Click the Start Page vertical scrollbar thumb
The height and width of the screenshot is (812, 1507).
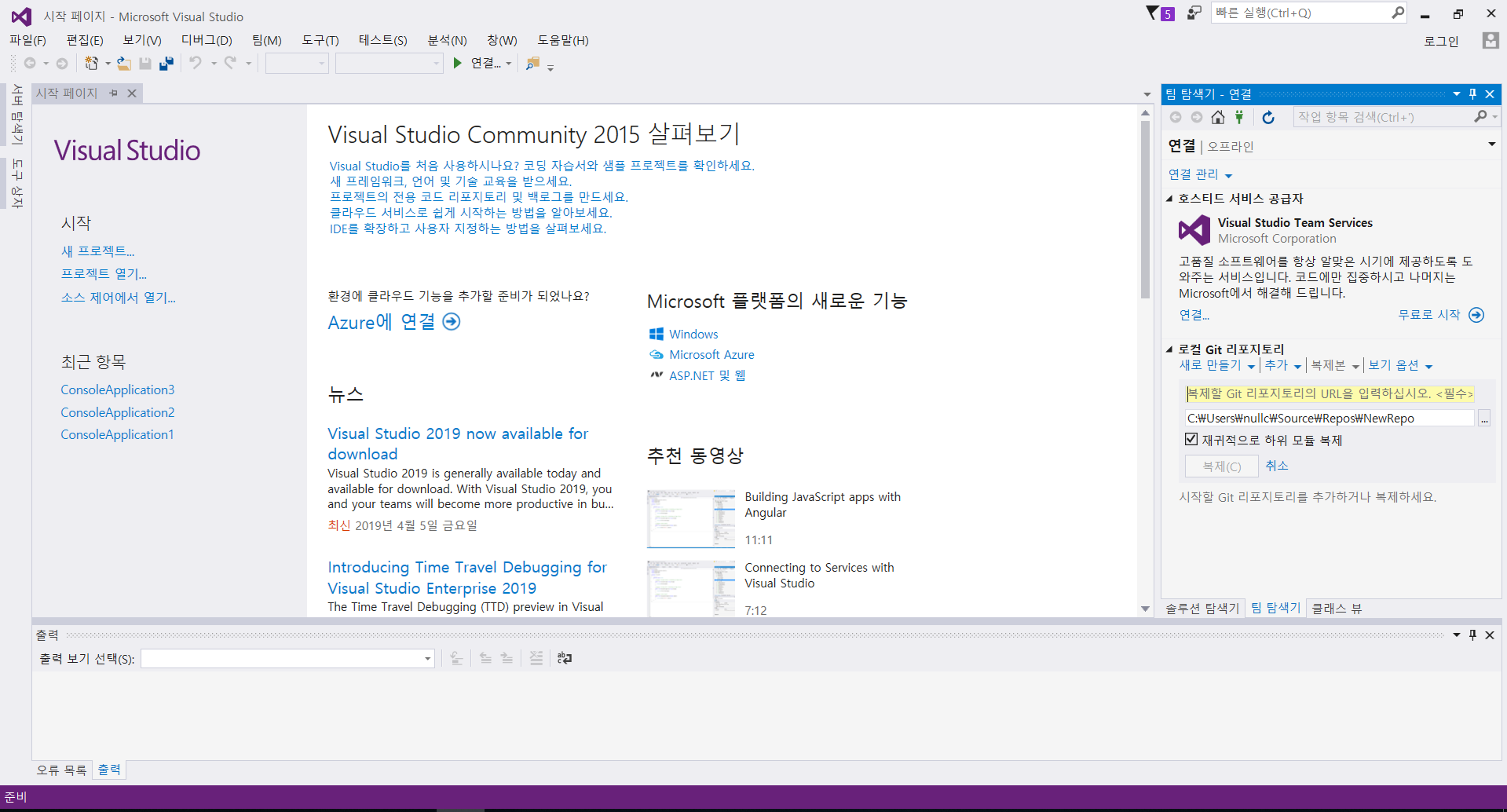[x=1145, y=209]
